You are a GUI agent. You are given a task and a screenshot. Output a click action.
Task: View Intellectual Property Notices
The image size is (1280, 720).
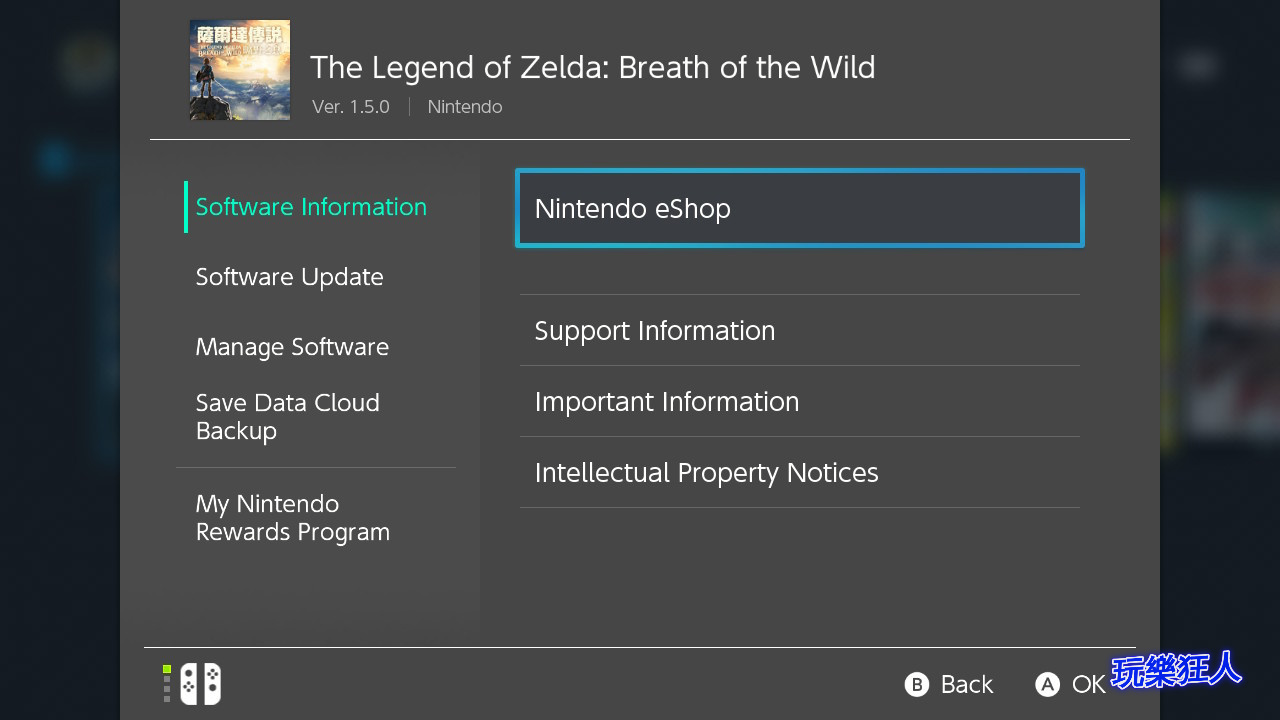coord(800,472)
